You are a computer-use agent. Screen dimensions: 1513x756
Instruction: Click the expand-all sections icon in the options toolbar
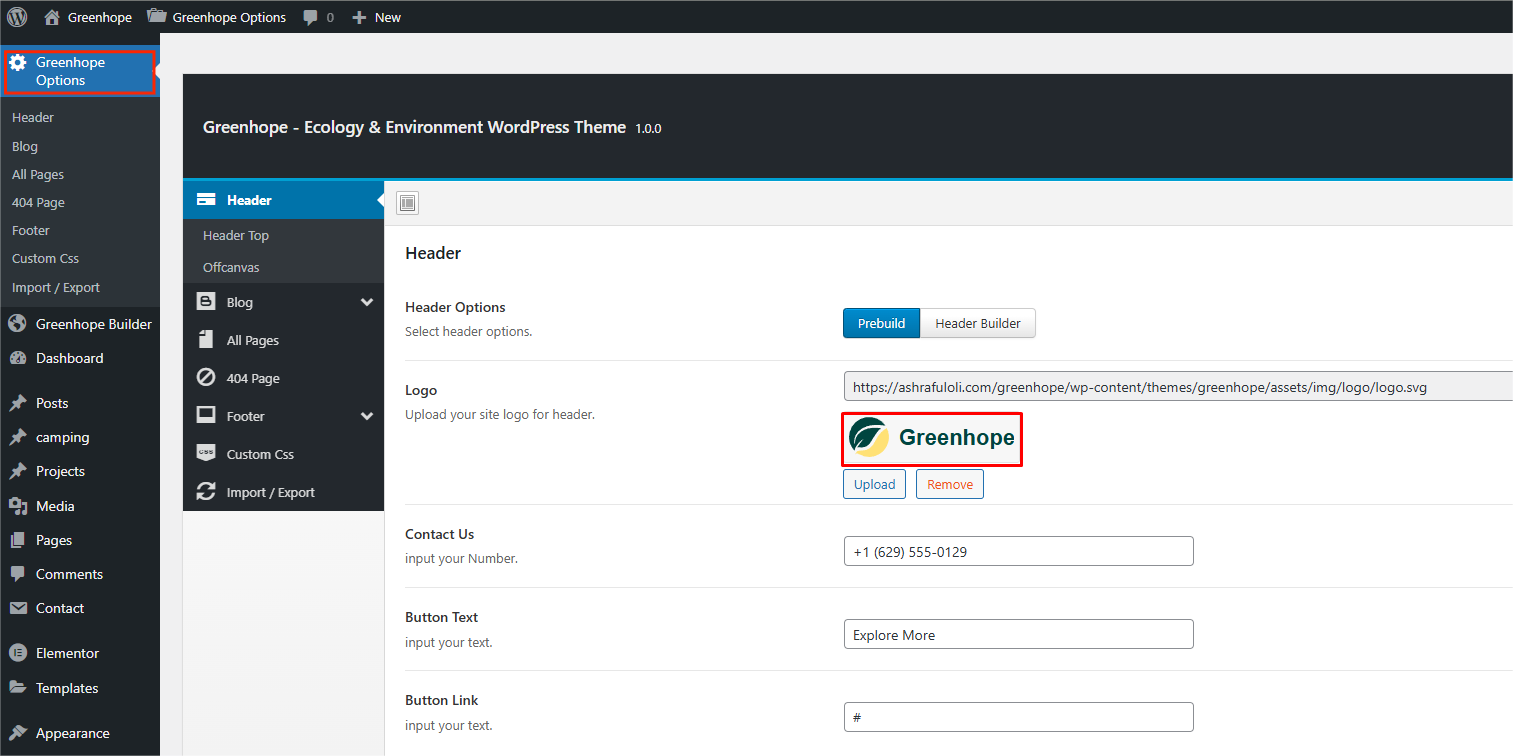(x=407, y=203)
